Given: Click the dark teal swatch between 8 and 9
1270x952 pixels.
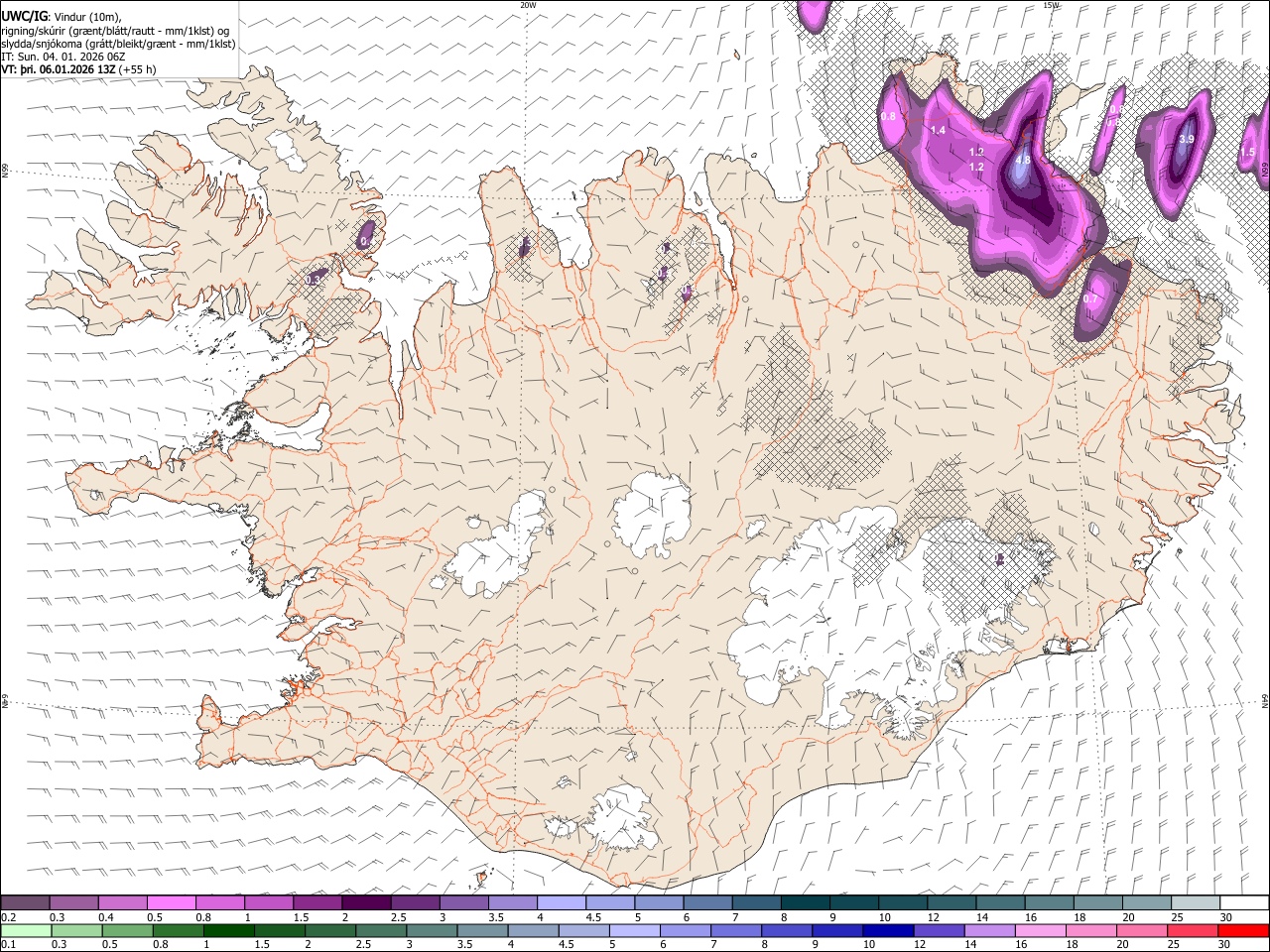Looking at the screenshot, I should tap(806, 903).
